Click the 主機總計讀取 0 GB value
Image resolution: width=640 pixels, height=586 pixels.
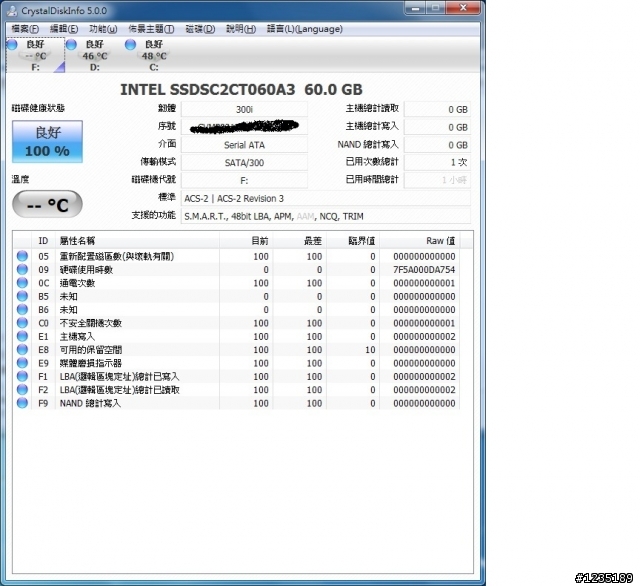point(437,109)
